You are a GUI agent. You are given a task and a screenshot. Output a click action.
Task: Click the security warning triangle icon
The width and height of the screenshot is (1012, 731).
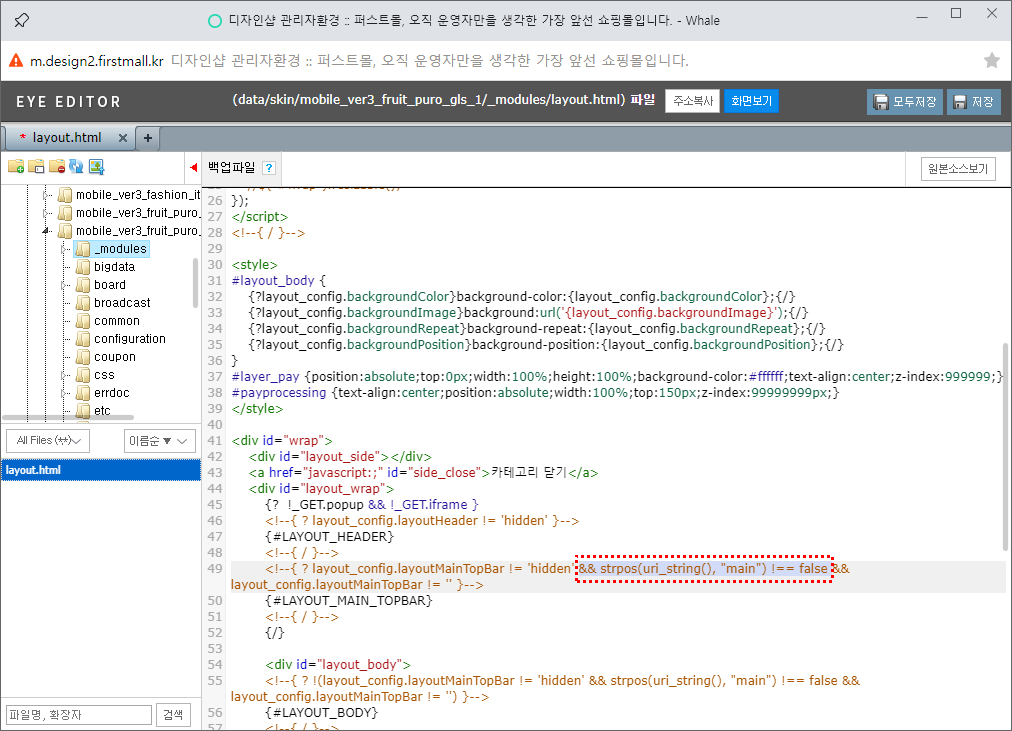16,61
